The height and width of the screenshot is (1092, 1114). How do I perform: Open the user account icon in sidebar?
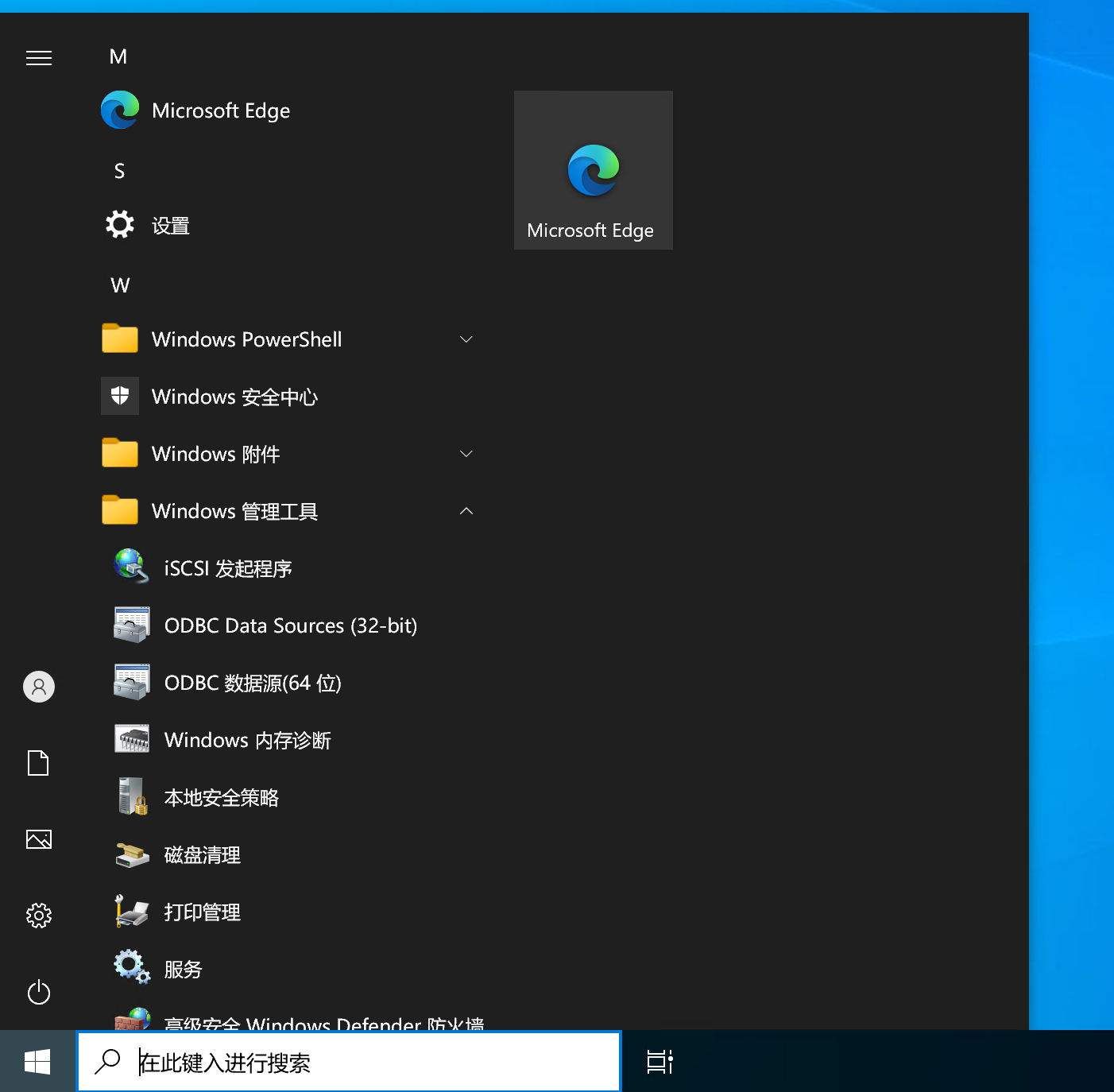pos(39,687)
